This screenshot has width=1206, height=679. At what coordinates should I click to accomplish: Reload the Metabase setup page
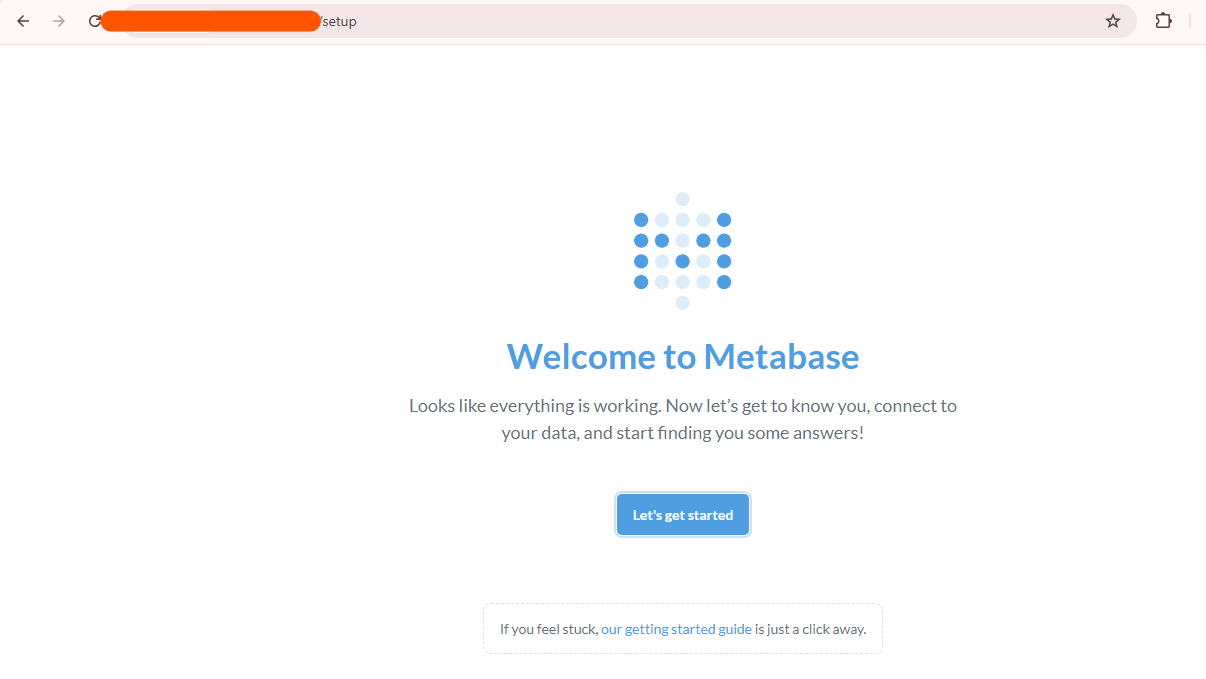[95, 21]
